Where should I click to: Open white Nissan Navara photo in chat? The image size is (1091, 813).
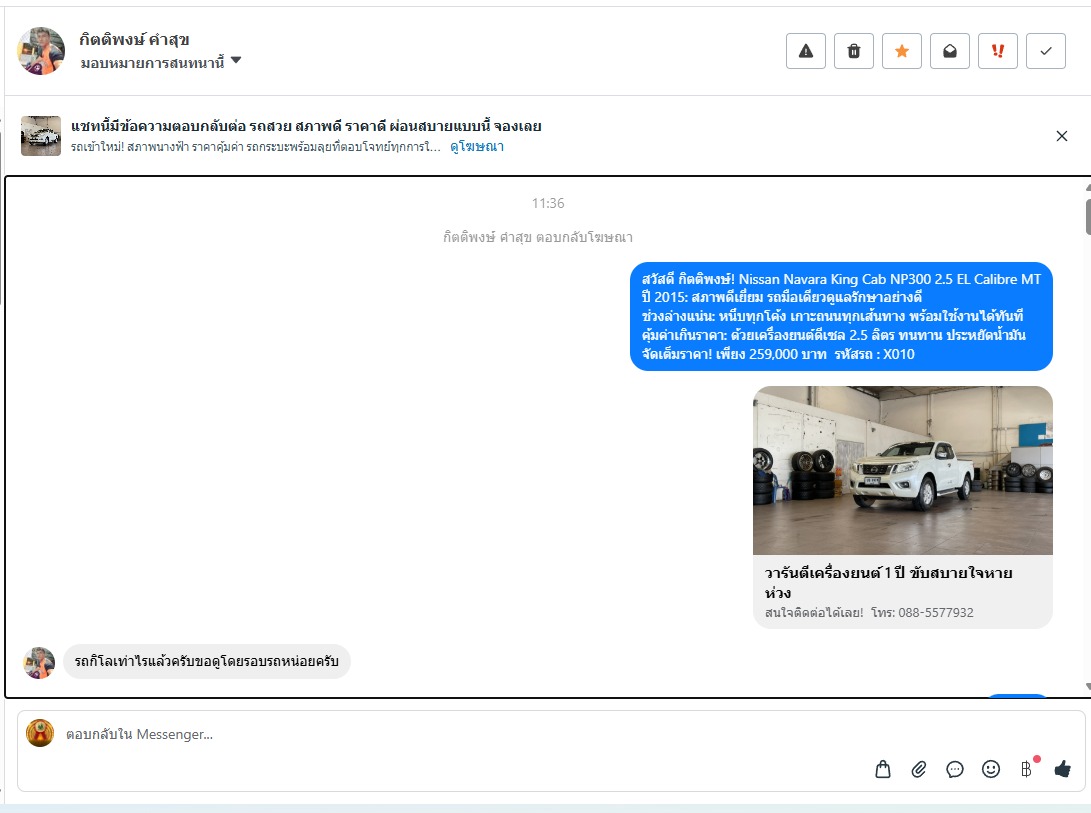902,471
